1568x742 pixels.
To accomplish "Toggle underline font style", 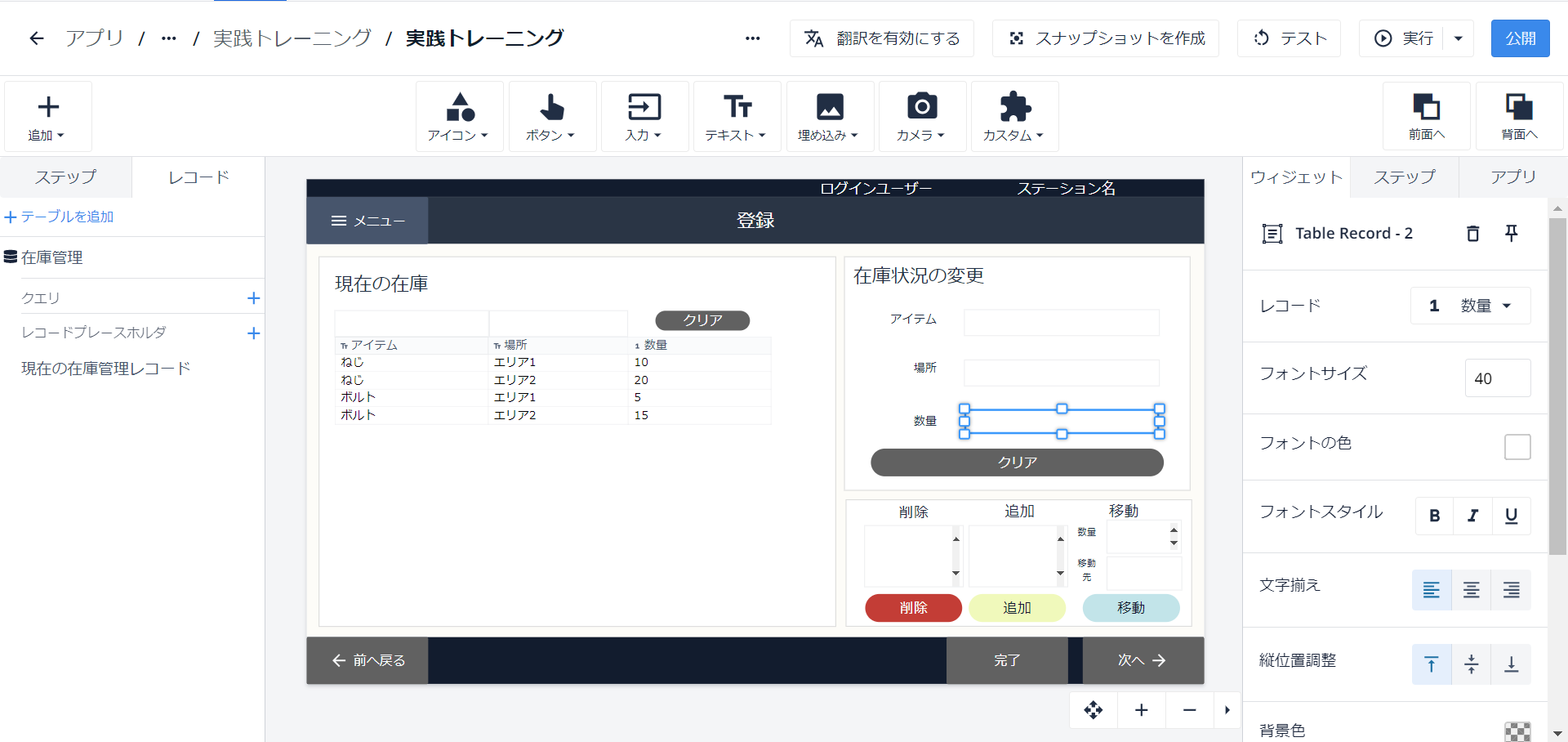I will (1512, 516).
